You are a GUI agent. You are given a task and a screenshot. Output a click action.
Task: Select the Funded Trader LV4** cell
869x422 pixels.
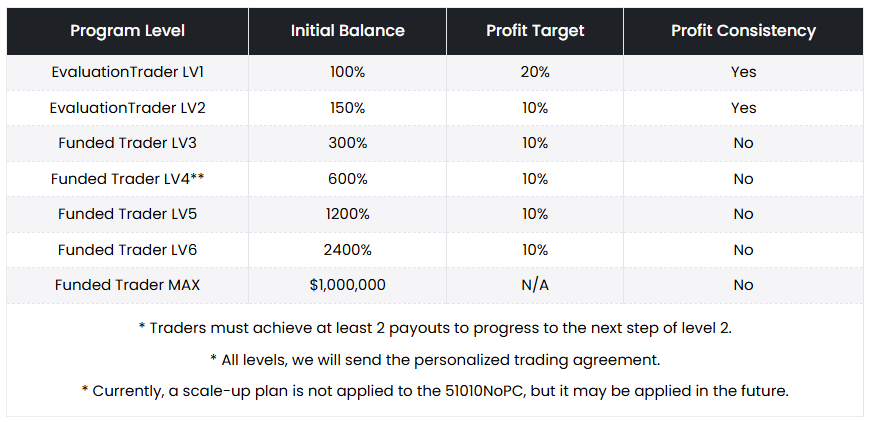(128, 179)
